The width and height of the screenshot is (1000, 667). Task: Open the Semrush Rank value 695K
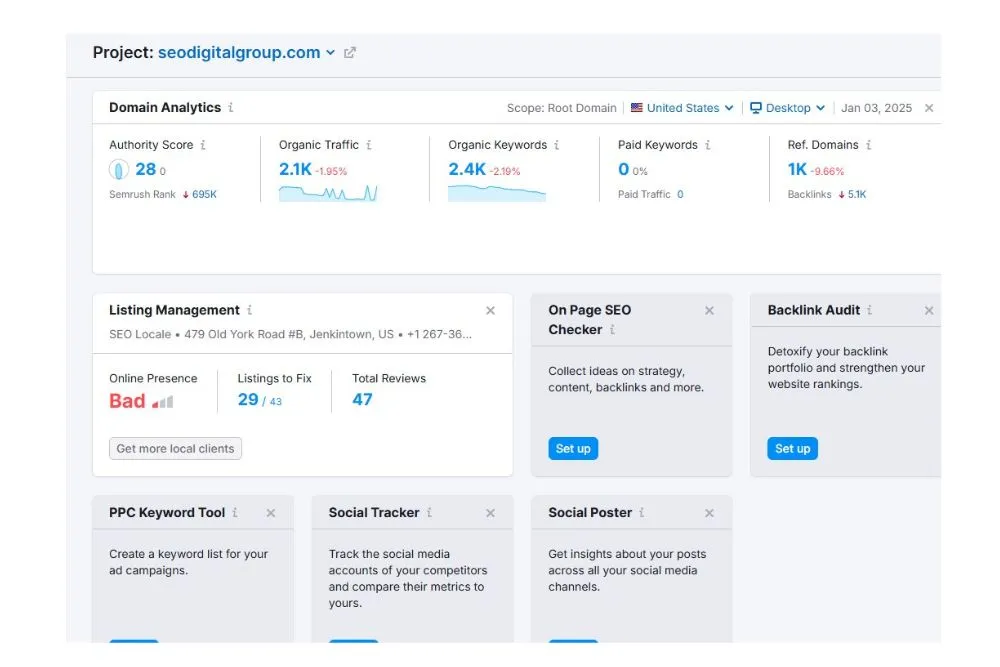tap(204, 194)
